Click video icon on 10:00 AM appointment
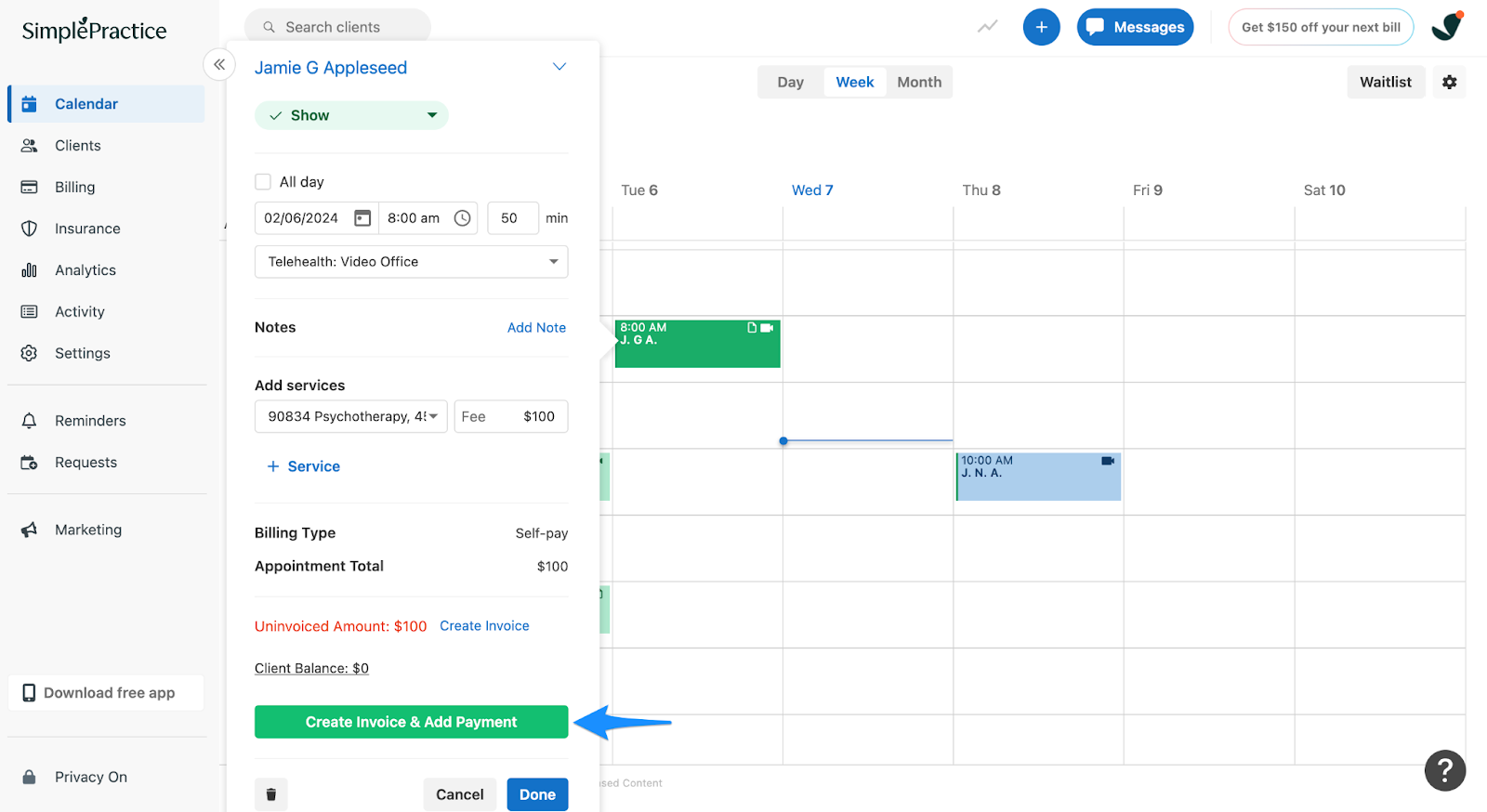Screen dimensions: 1487x812 pyautogui.click(x=1108, y=461)
